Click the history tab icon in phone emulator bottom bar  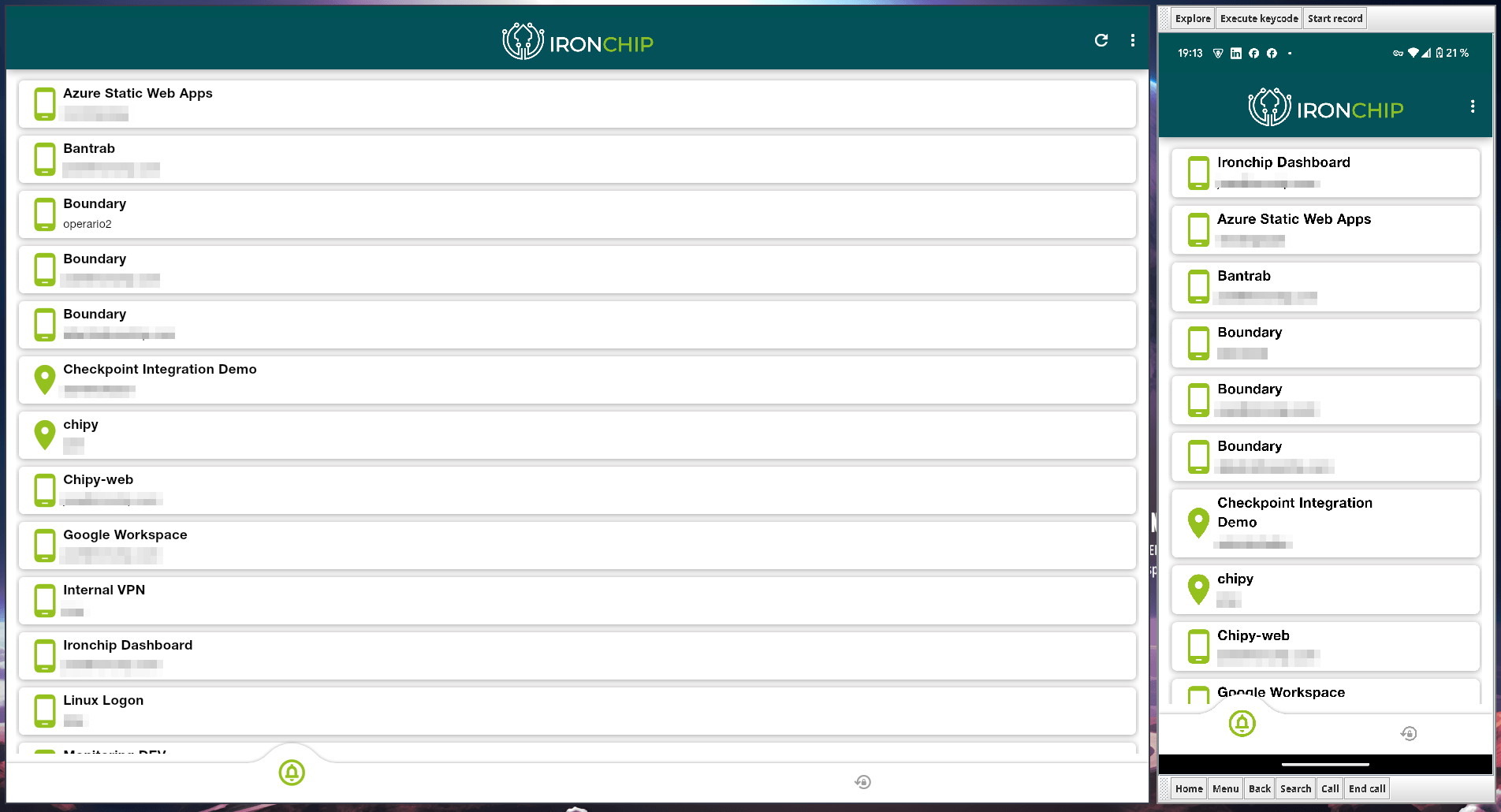[1409, 734]
